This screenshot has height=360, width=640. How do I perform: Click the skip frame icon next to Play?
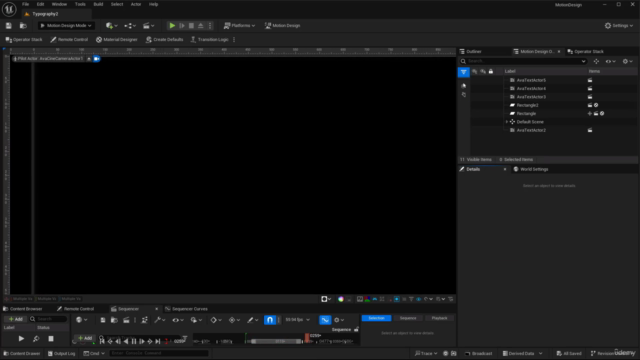point(182,26)
